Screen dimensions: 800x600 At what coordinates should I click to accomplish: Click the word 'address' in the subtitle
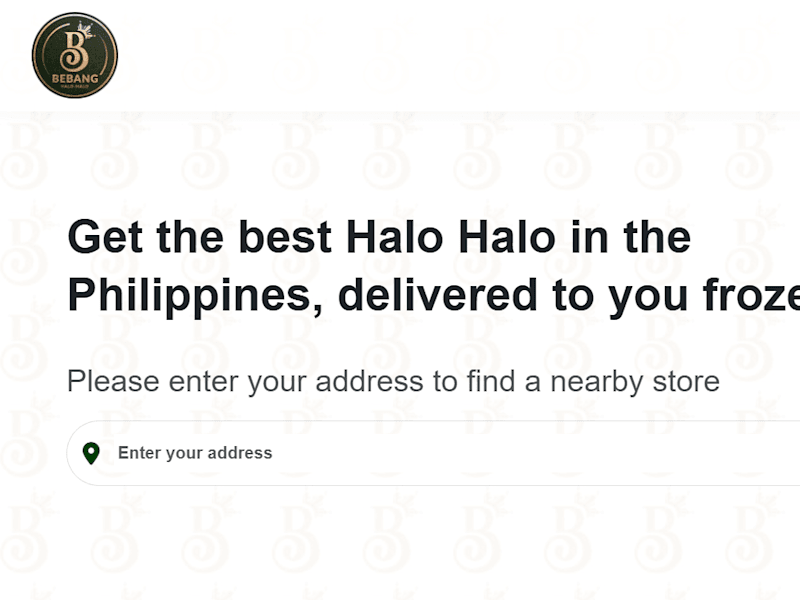(369, 381)
